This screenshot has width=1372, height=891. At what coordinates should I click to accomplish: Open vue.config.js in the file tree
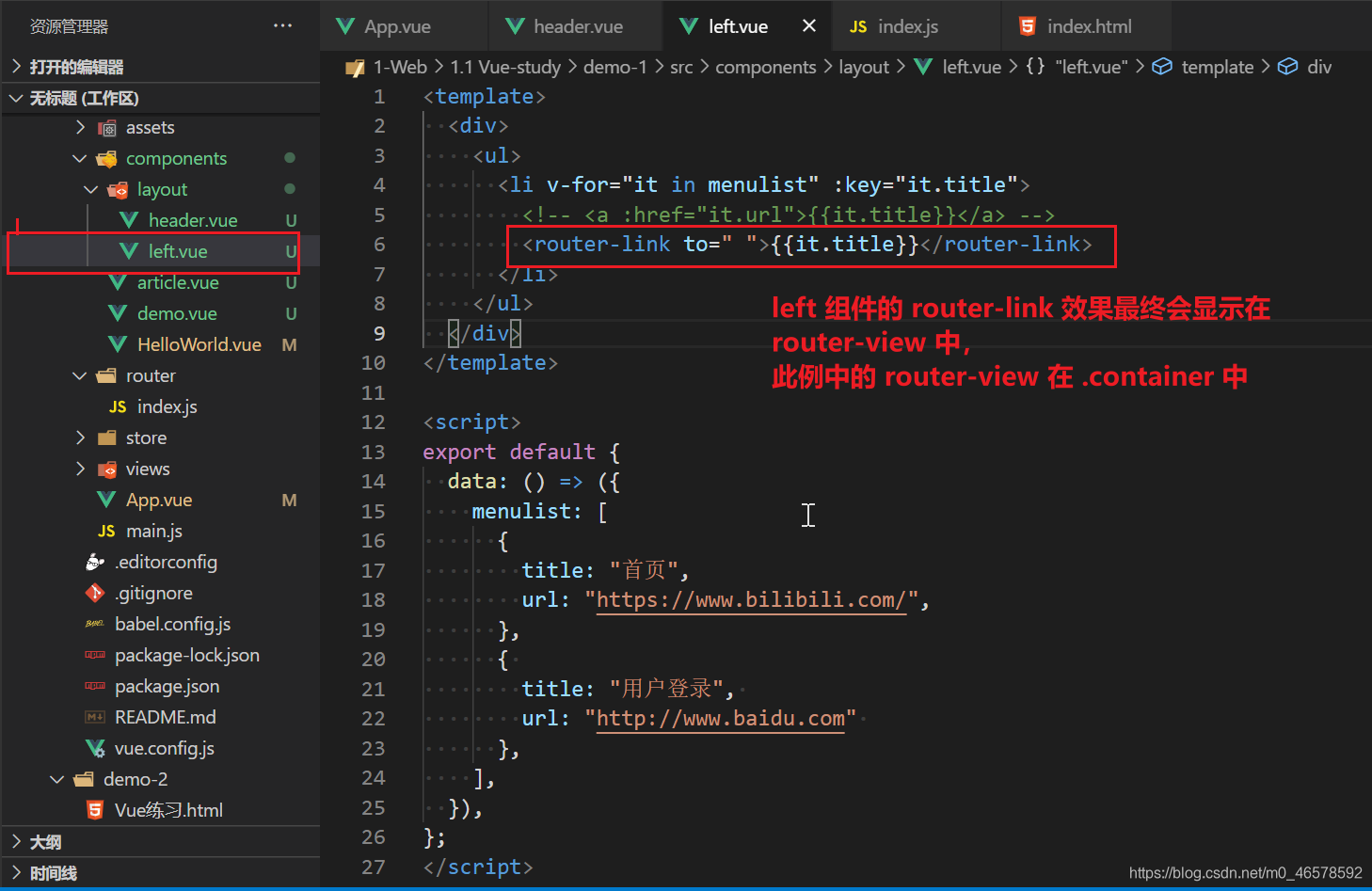[165, 748]
